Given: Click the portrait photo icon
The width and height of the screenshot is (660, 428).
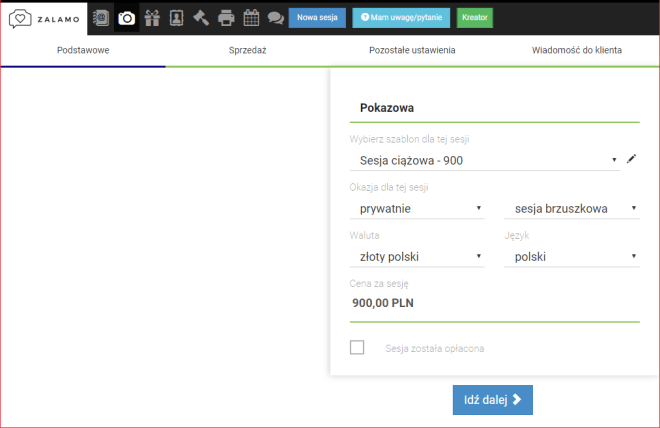Looking at the screenshot, I should tap(176, 17).
